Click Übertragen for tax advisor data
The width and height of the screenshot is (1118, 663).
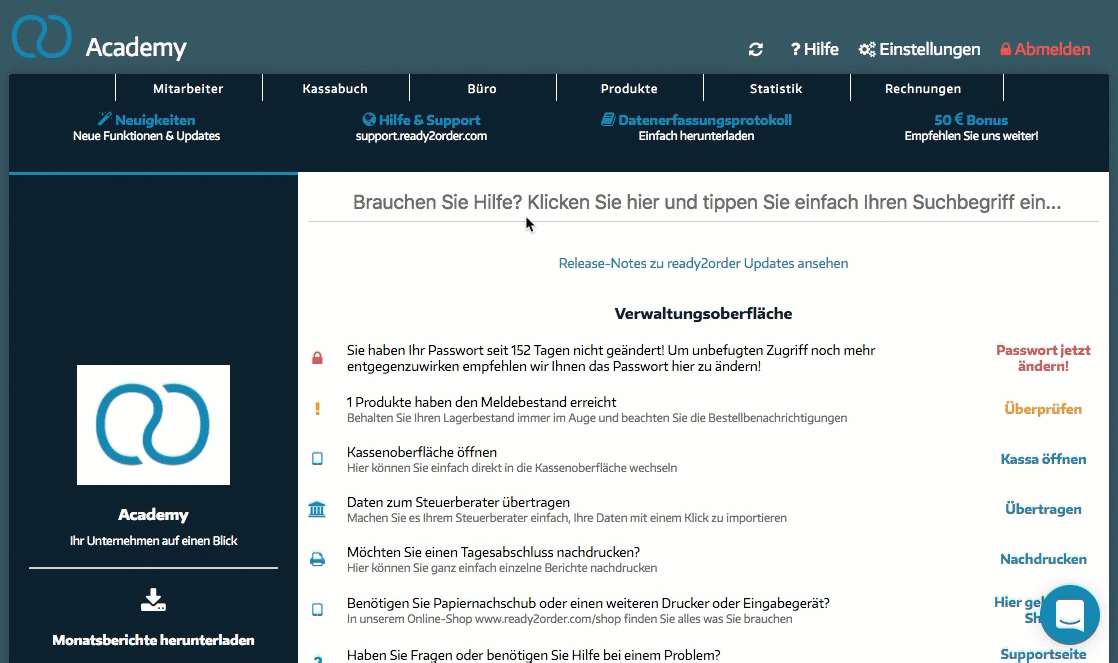click(x=1043, y=509)
